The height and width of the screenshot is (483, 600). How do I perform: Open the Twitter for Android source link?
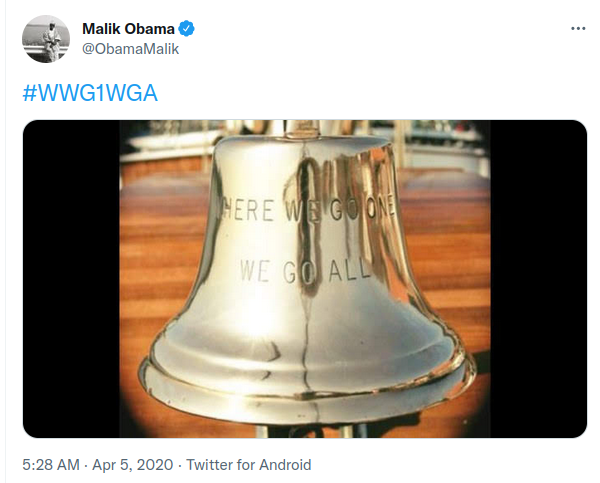[249, 465]
